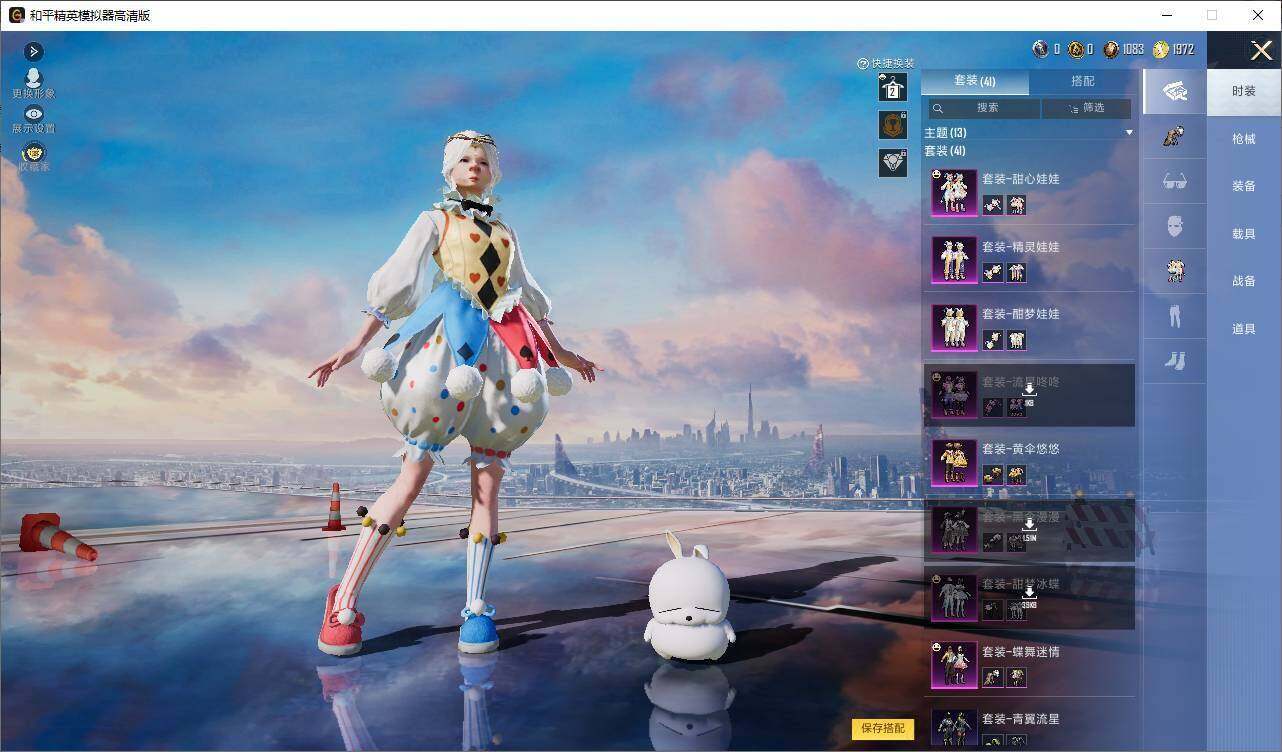Viewport: 1282px width, 752px height.
Task: Select the locked diamond preset slot
Action: click(893, 162)
